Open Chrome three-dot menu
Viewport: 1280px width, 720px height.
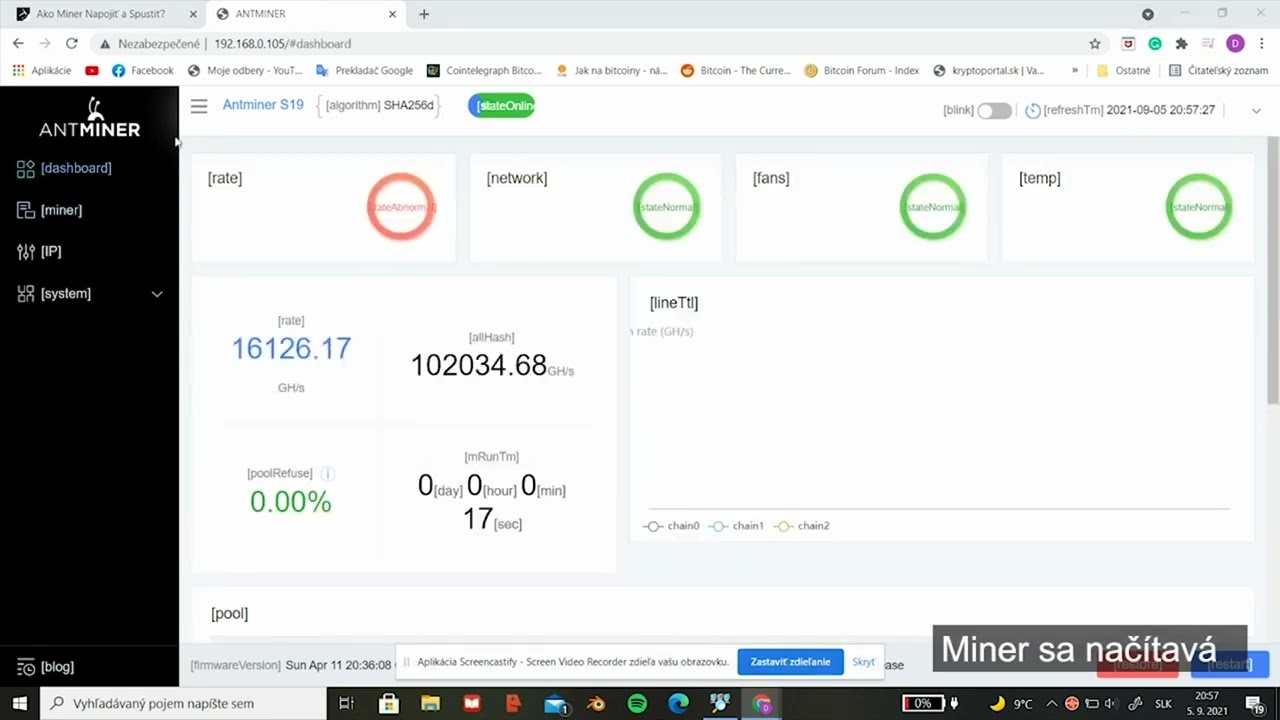(1262, 44)
